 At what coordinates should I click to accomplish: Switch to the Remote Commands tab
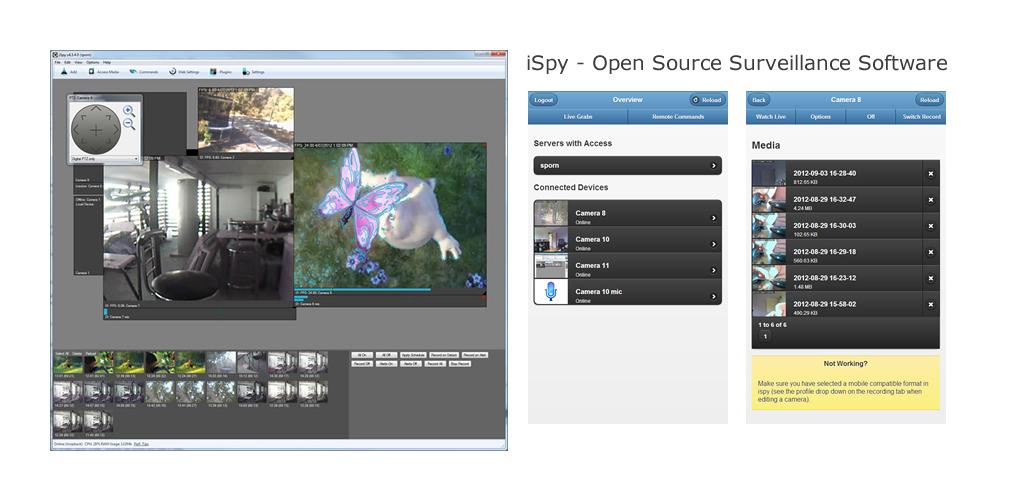pos(678,117)
